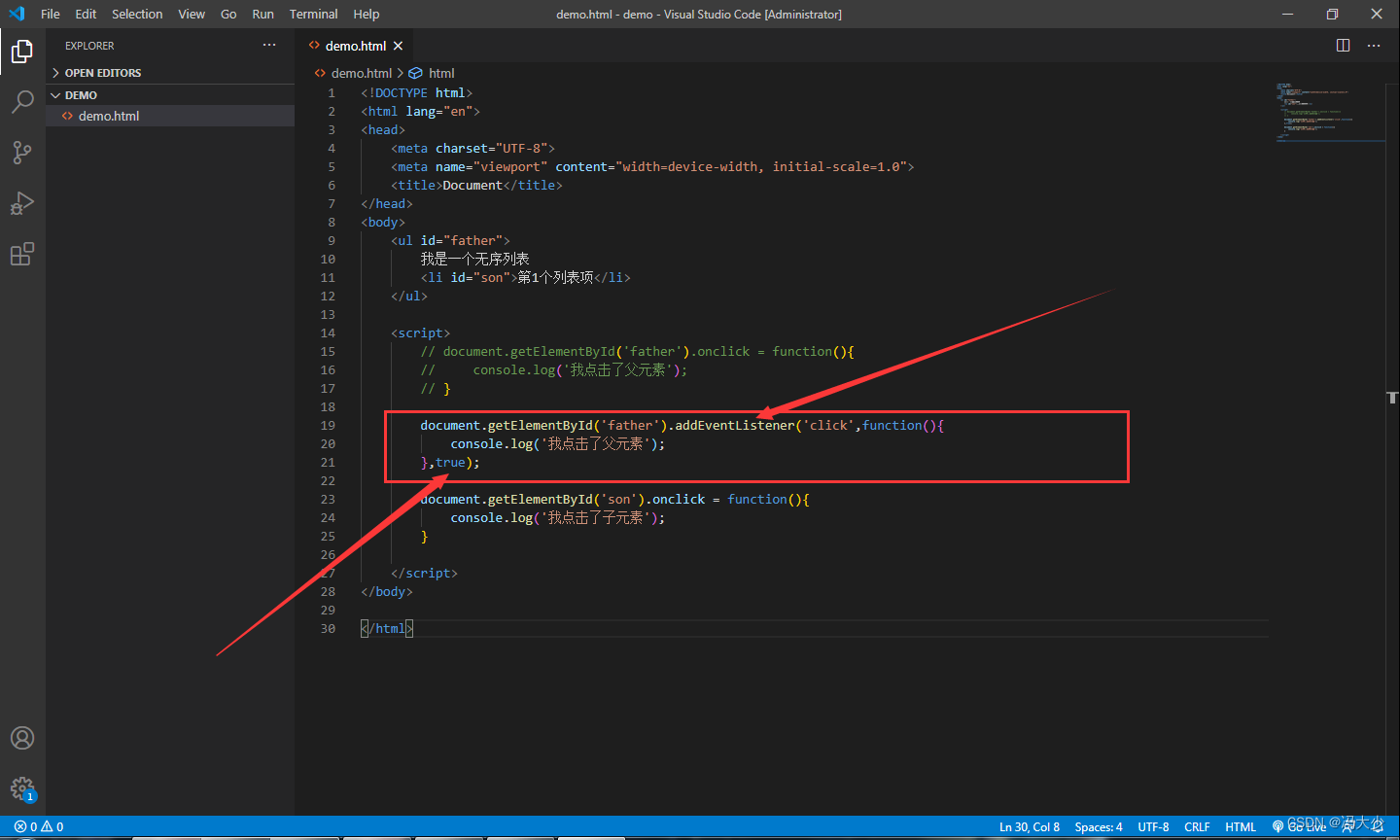
Task: Open the Accounts menu icon
Action: pyautogui.click(x=22, y=738)
